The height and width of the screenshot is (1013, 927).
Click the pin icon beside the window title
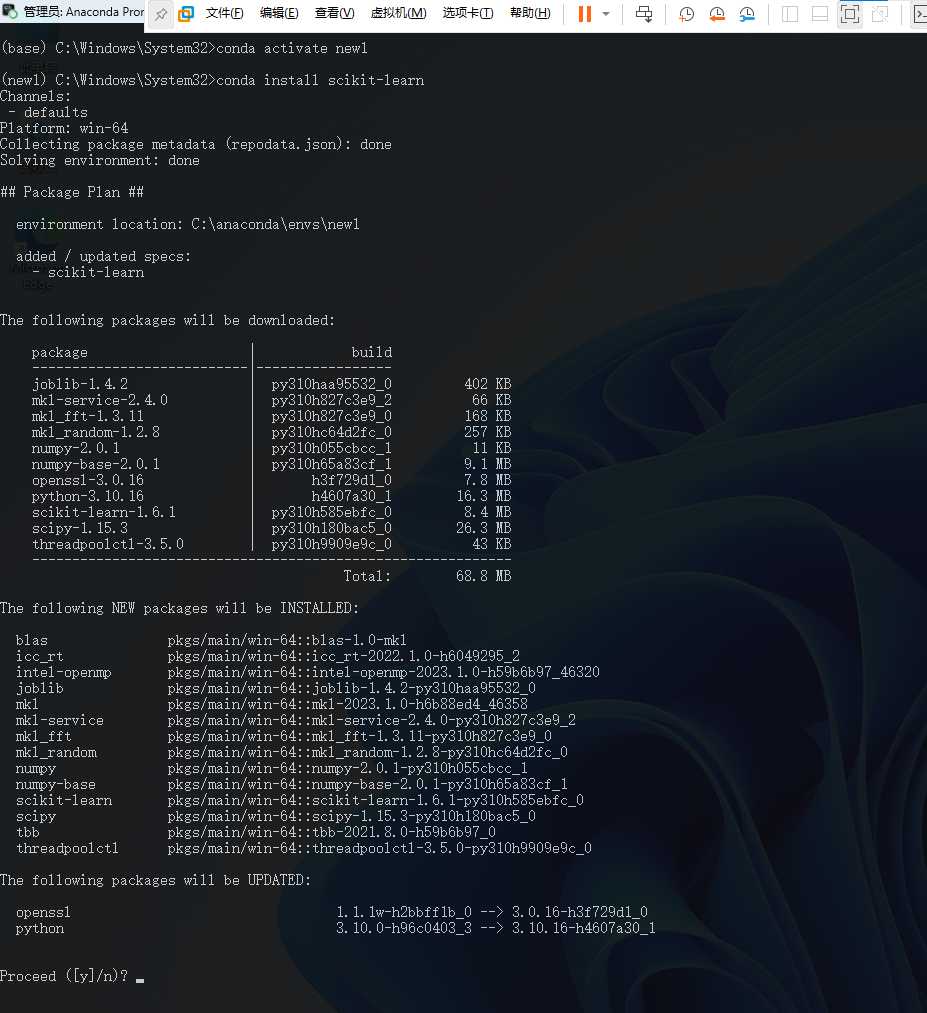(161, 14)
